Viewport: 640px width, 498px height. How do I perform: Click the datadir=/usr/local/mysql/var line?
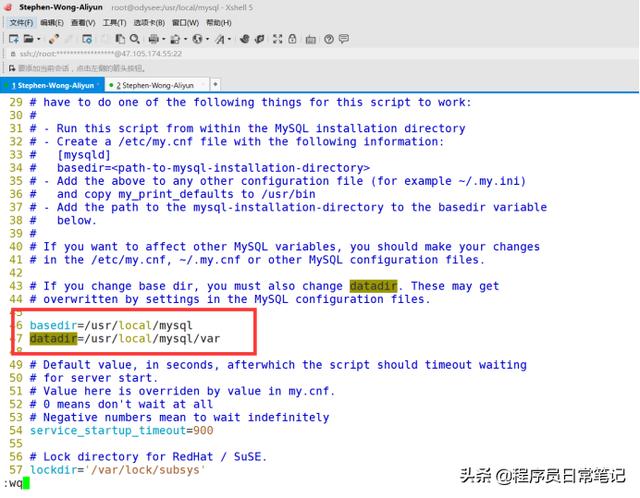pos(124,338)
